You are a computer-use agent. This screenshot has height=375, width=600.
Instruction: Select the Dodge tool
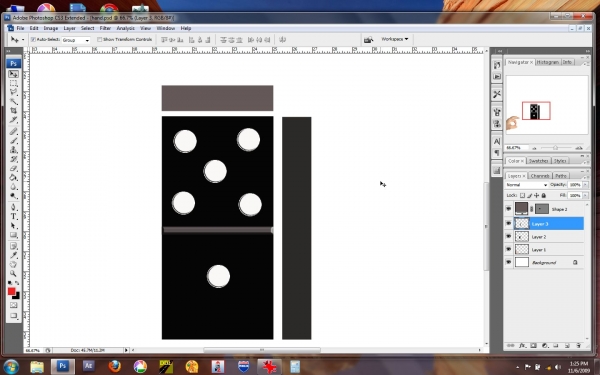point(13,196)
